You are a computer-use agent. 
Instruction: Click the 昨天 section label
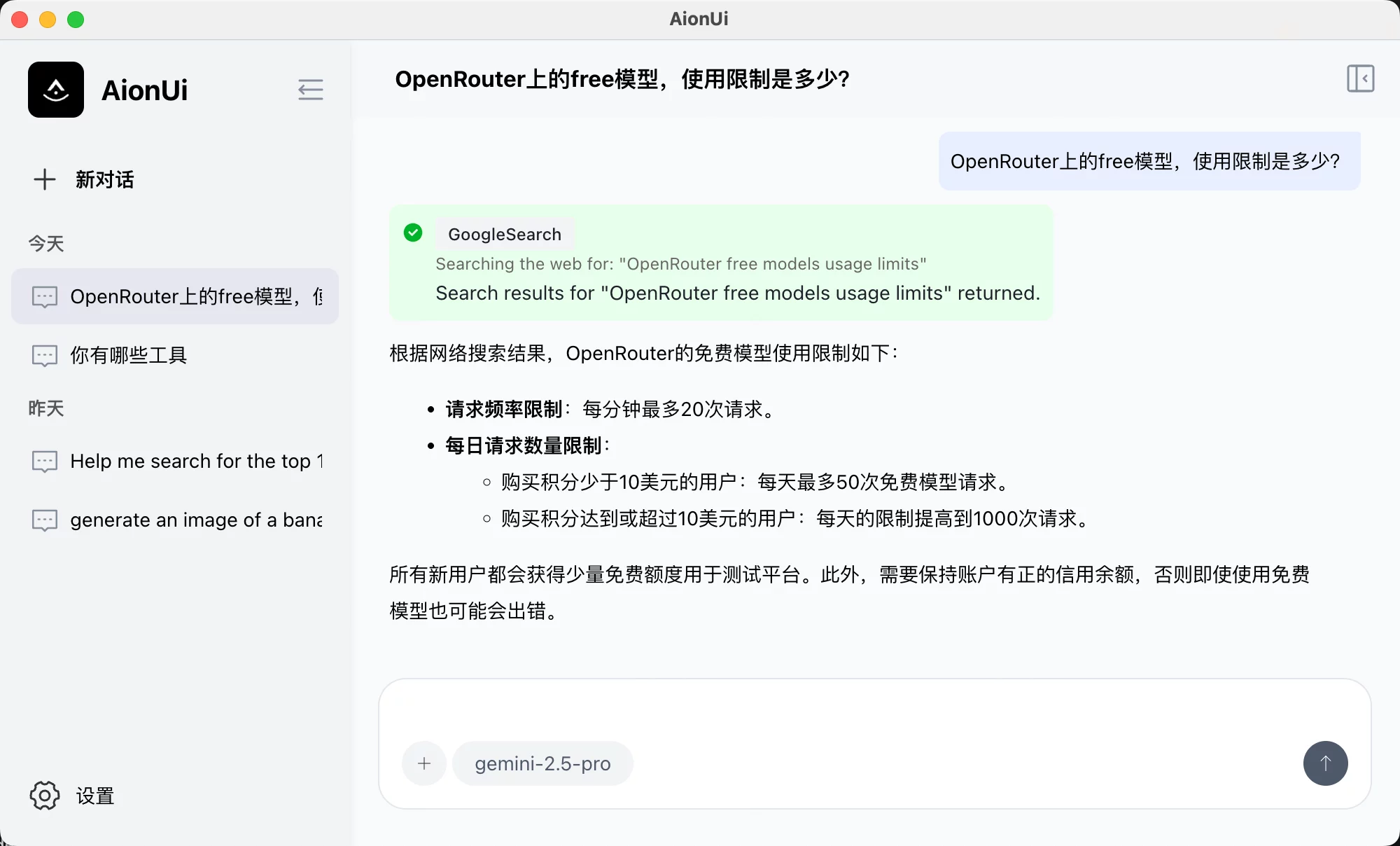point(46,408)
